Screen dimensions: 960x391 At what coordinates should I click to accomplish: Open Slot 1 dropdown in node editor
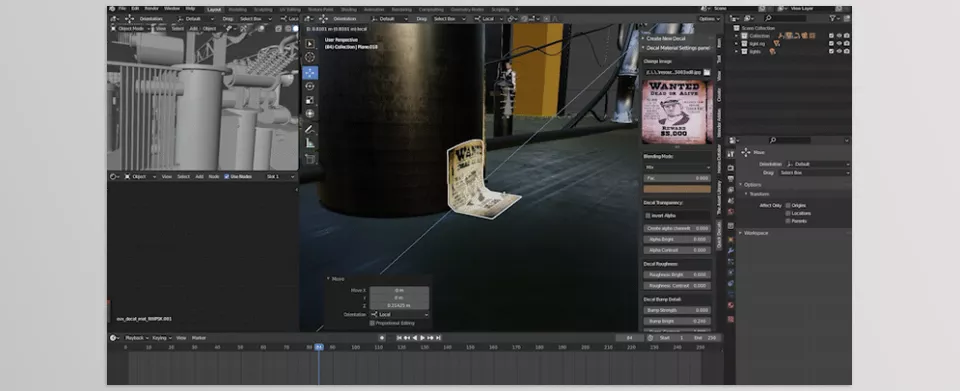280,176
